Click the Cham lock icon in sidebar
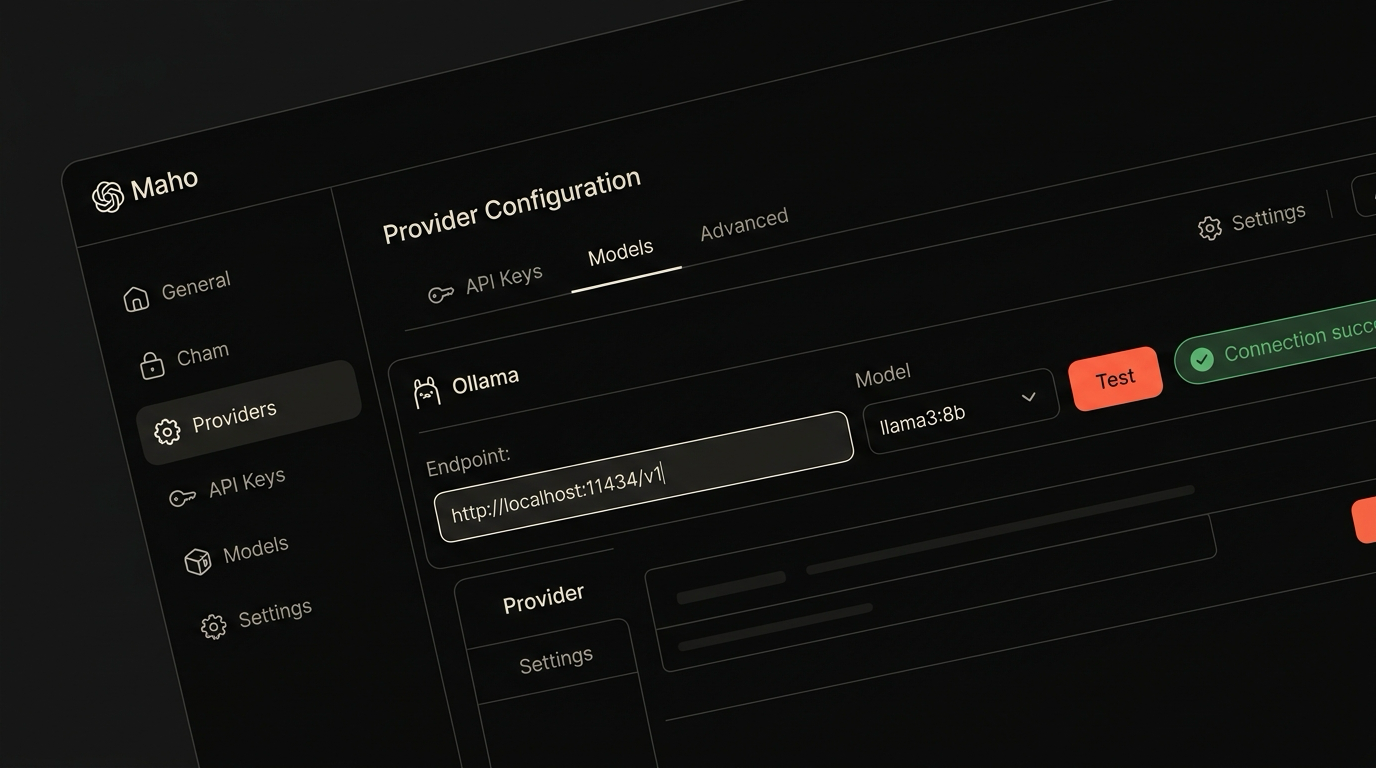Screen dimensions: 1376x768 click(x=152, y=365)
